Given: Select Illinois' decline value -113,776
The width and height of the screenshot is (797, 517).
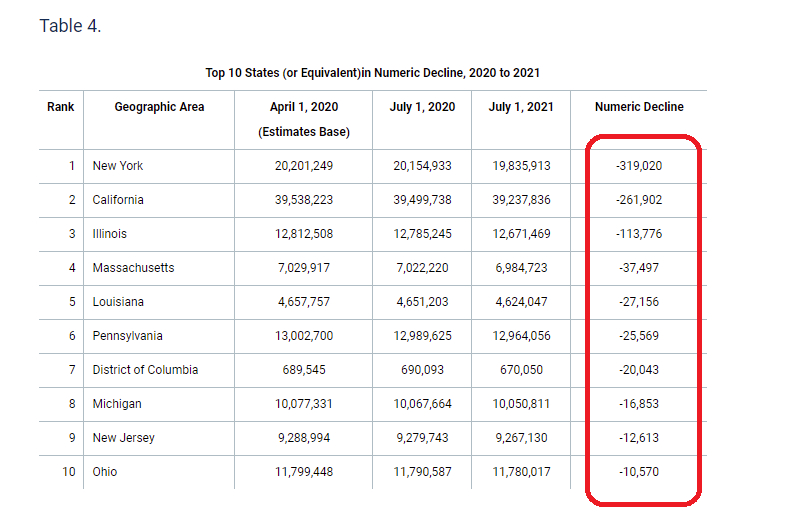Looking at the screenshot, I should pyautogui.click(x=639, y=234).
